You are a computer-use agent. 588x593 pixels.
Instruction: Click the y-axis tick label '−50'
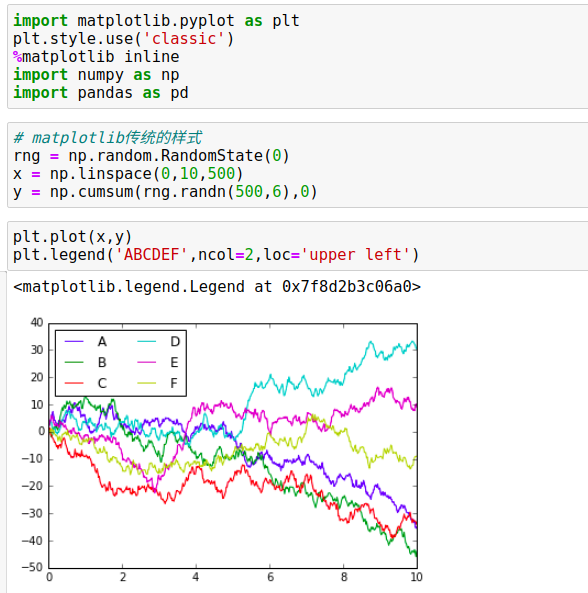coord(33,567)
